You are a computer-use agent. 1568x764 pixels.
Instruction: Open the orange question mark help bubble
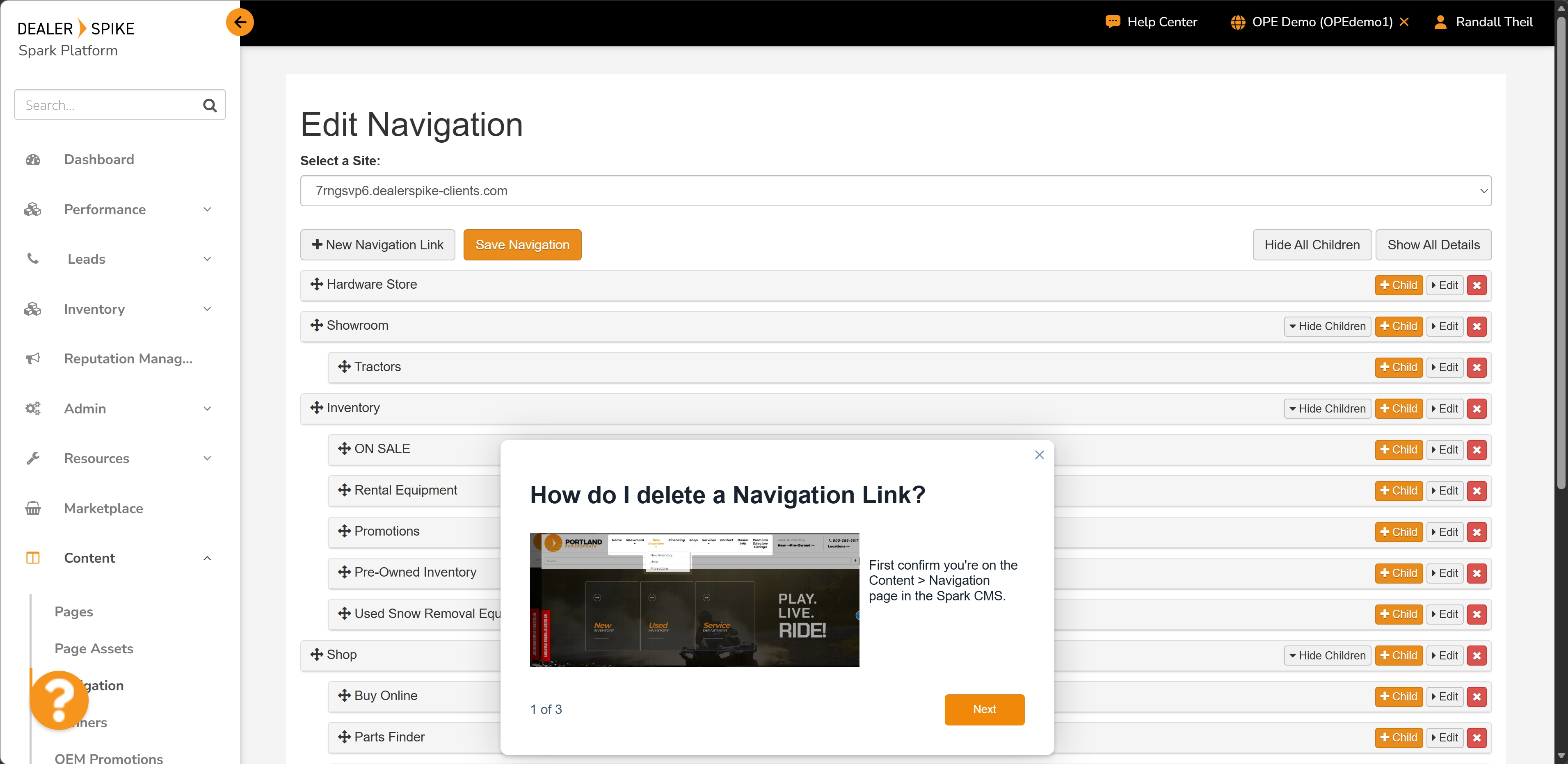pos(59,700)
